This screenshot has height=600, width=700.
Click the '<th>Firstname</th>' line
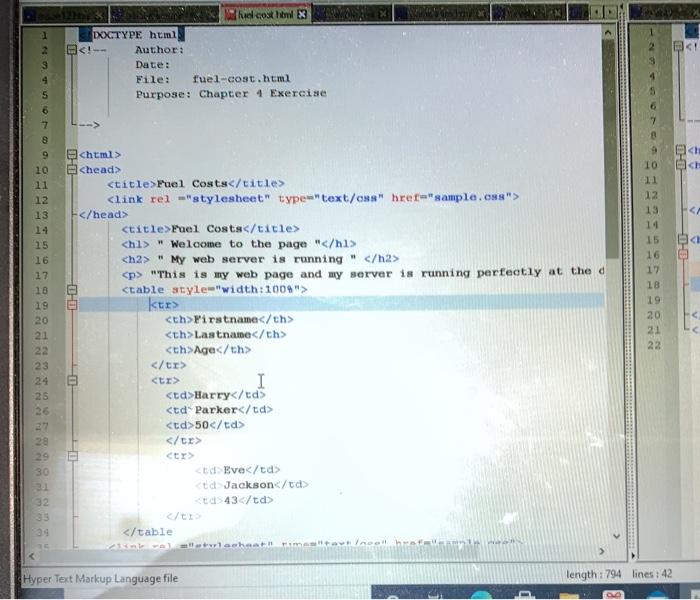[229, 320]
